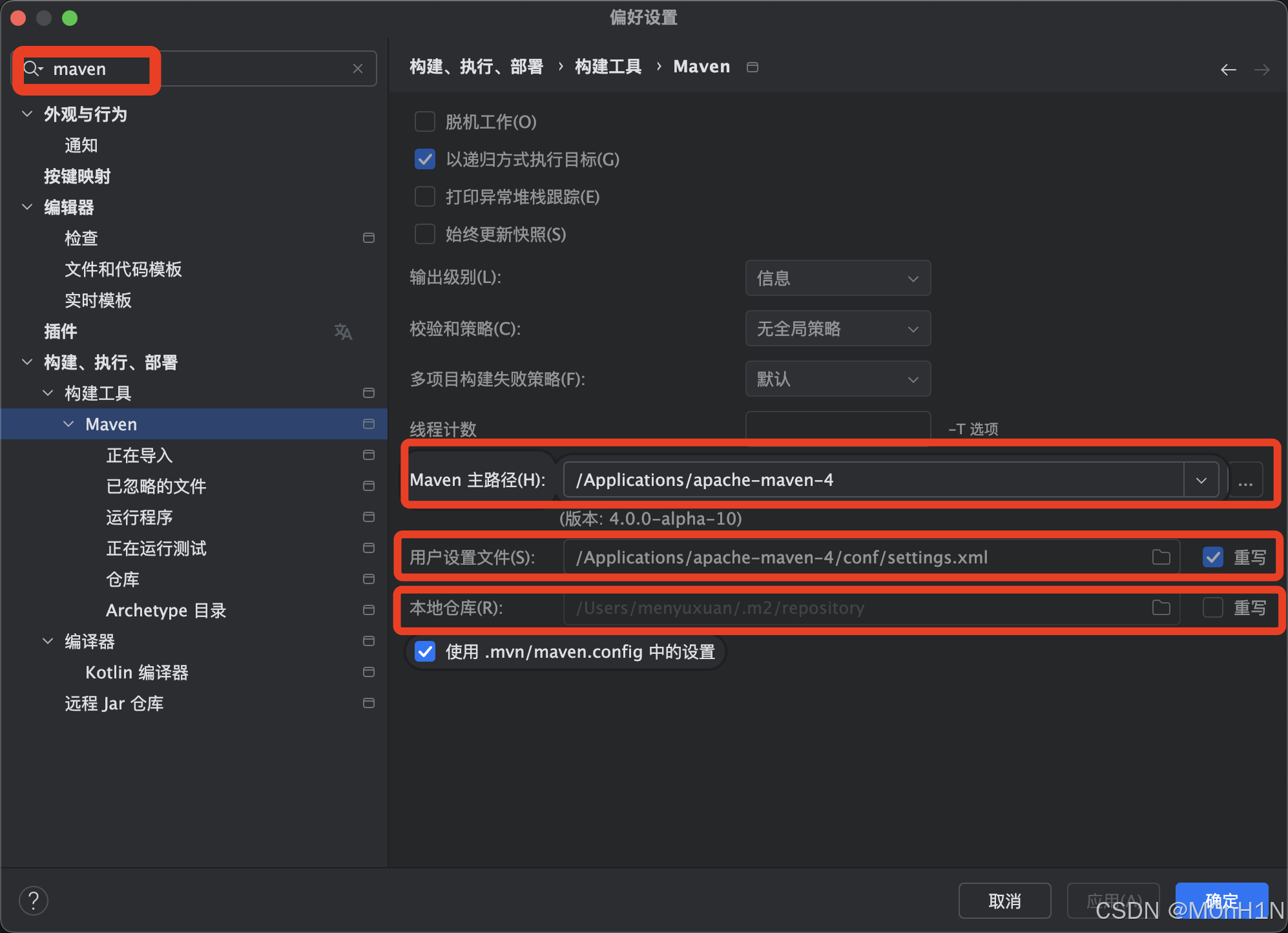
Task: Collapse the Maven tree node in sidebar
Action: pos(68,424)
